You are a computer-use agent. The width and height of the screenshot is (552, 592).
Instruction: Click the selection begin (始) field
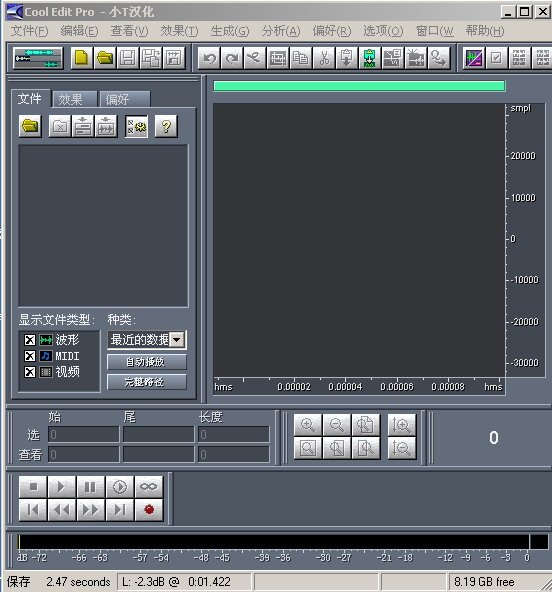click(x=83, y=435)
